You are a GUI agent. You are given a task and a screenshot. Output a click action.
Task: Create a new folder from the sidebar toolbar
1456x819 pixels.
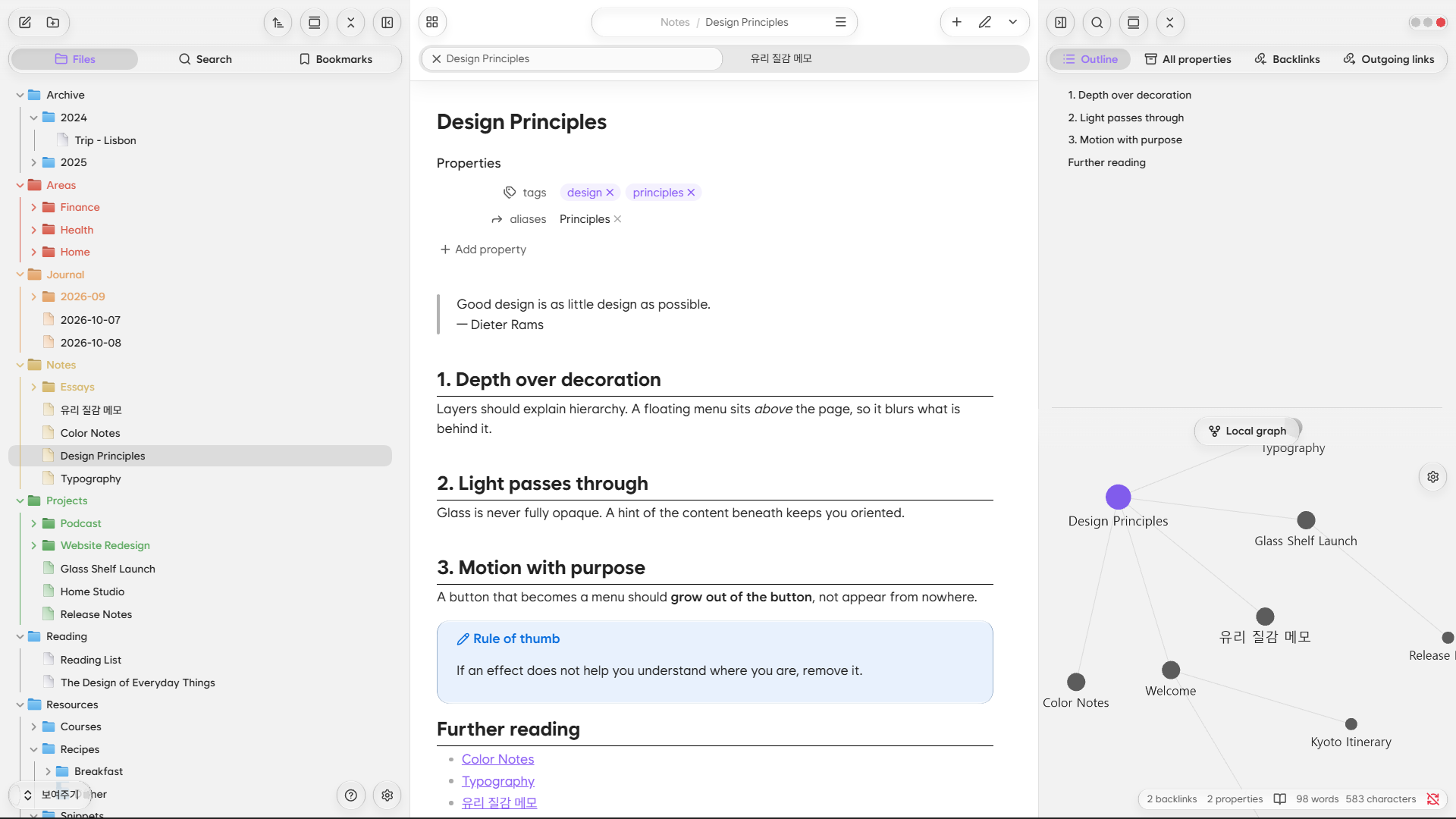(53, 23)
